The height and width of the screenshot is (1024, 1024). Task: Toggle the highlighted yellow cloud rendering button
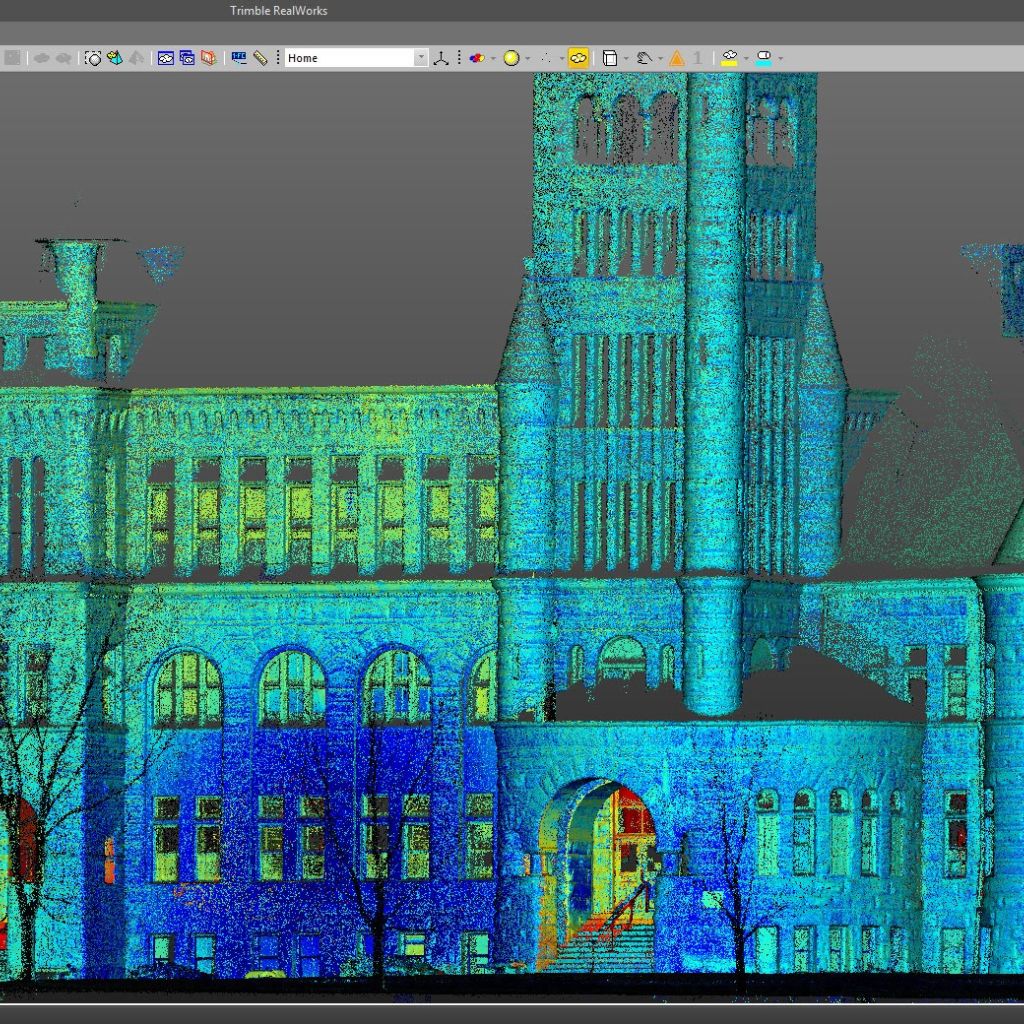coord(578,58)
